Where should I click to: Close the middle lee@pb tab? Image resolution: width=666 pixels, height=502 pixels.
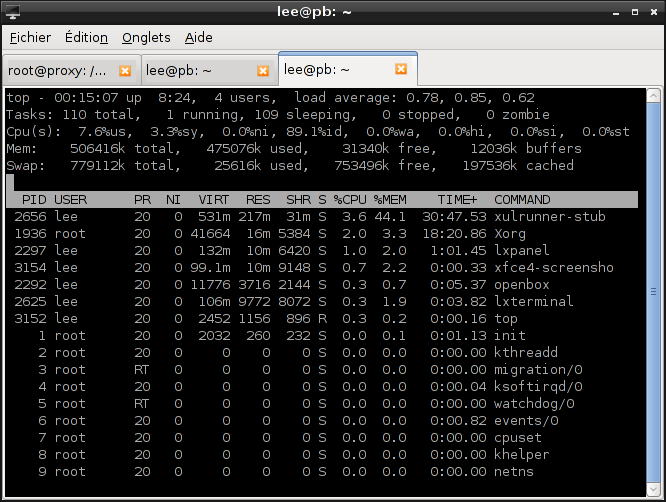click(263, 71)
